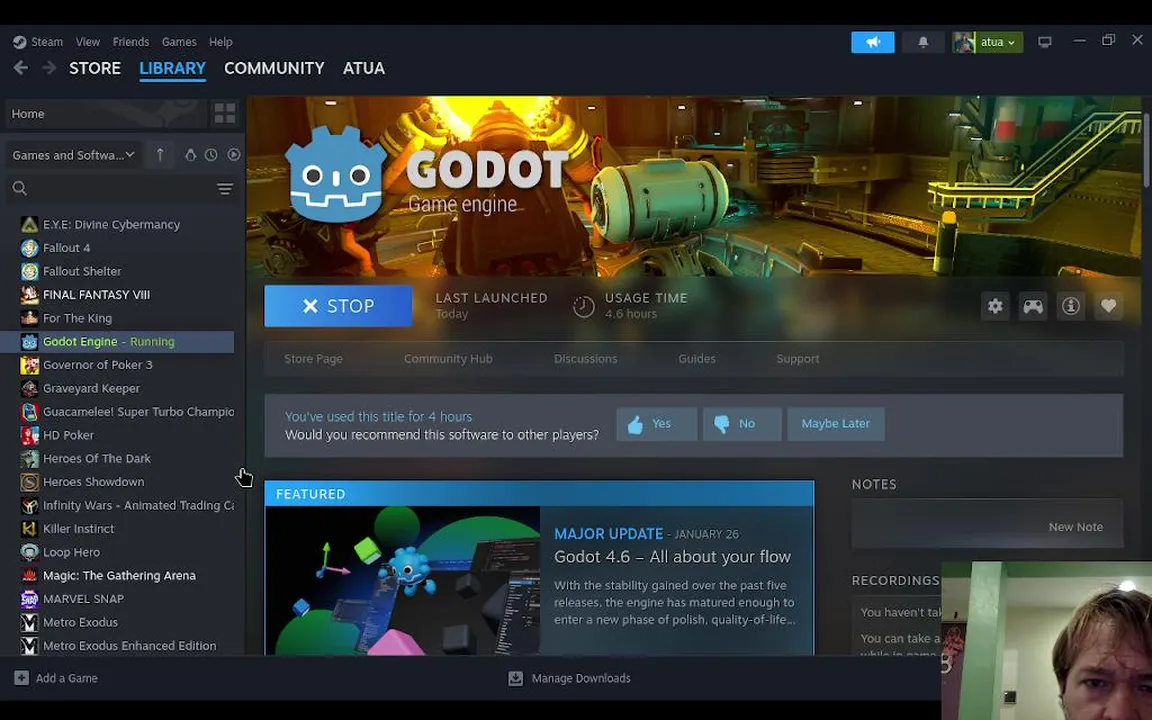This screenshot has width=1152, height=720.
Task: Toggle the recent activity clock filter
Action: (211, 154)
